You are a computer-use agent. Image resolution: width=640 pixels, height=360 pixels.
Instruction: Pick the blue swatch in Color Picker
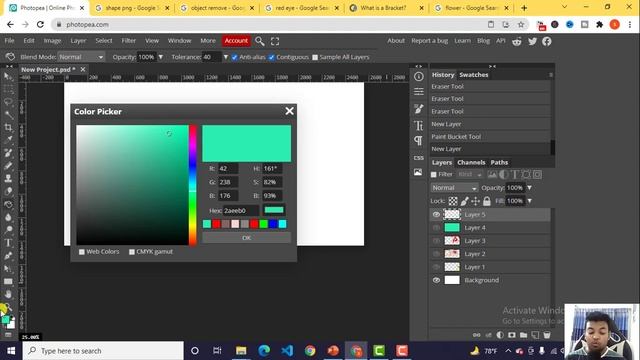tap(273, 224)
